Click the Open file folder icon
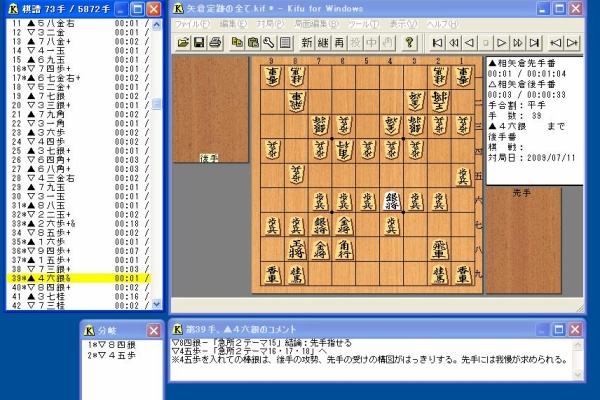Image resolution: width=600 pixels, height=400 pixels. point(183,43)
